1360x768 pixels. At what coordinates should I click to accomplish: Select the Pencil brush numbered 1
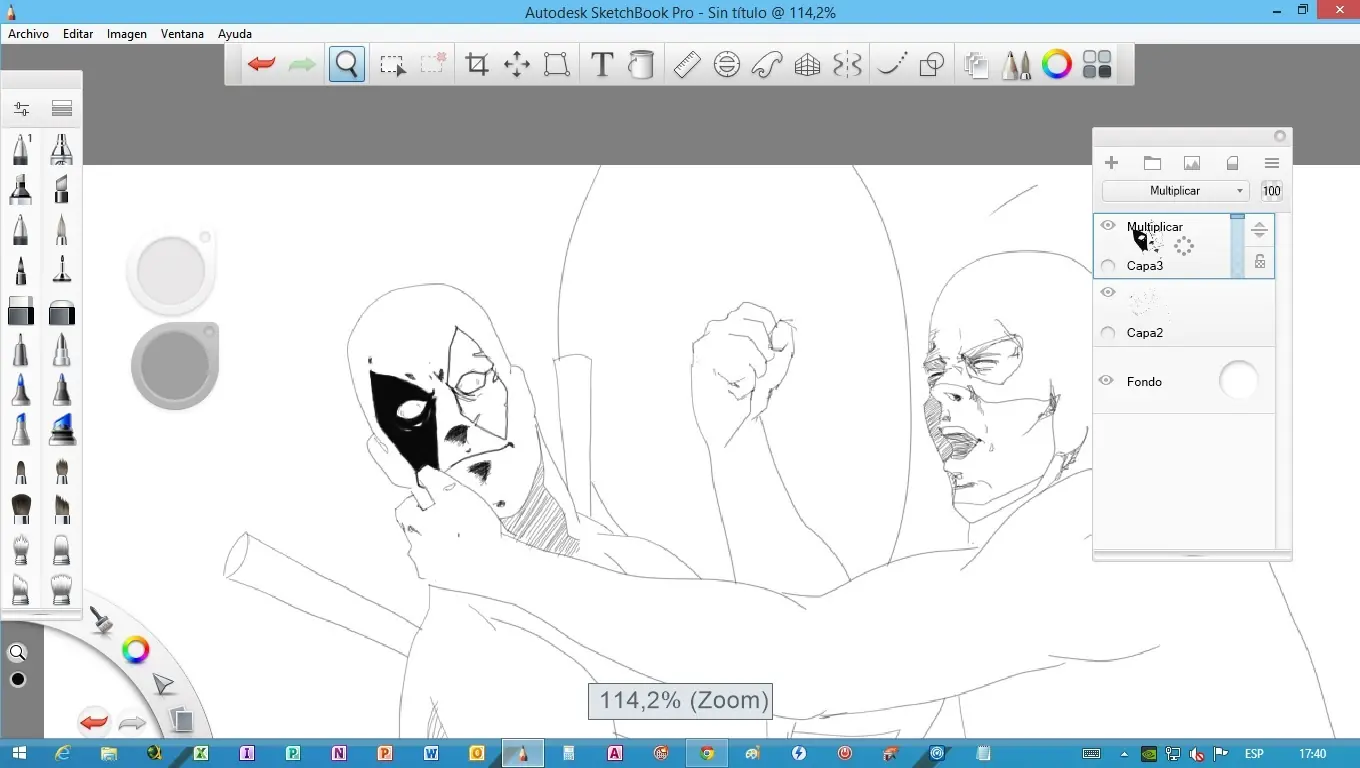pos(20,150)
